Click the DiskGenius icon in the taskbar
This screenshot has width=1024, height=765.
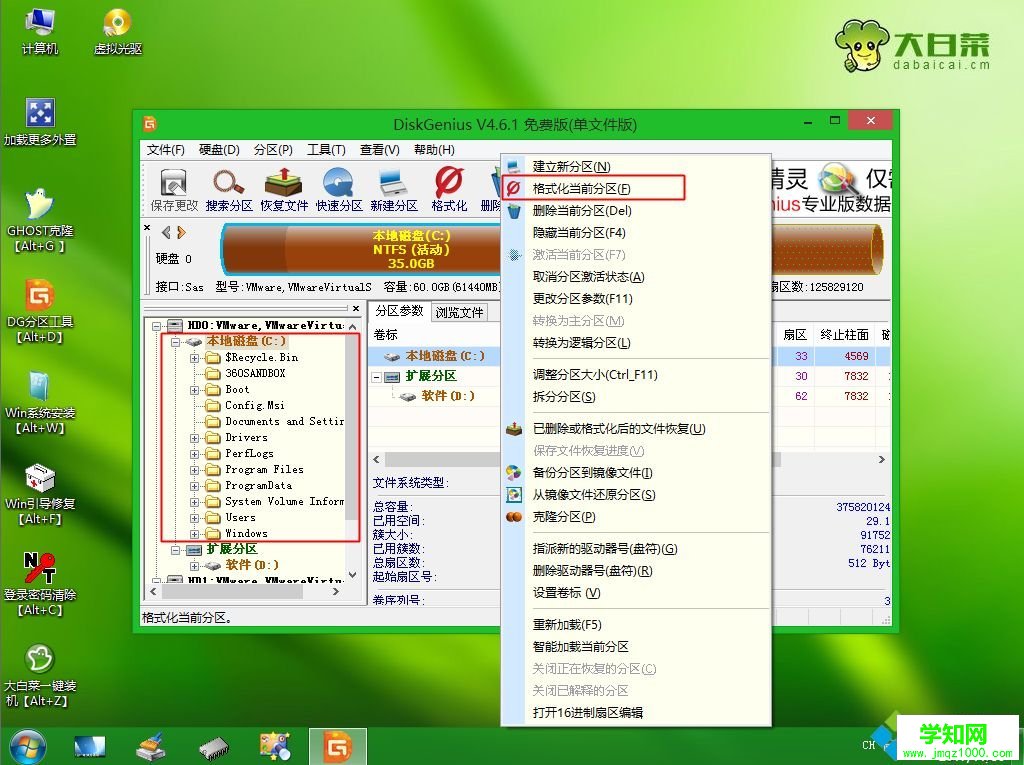click(338, 745)
